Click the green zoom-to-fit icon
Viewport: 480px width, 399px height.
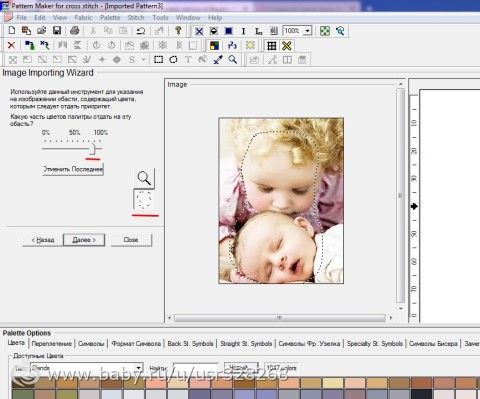point(325,31)
